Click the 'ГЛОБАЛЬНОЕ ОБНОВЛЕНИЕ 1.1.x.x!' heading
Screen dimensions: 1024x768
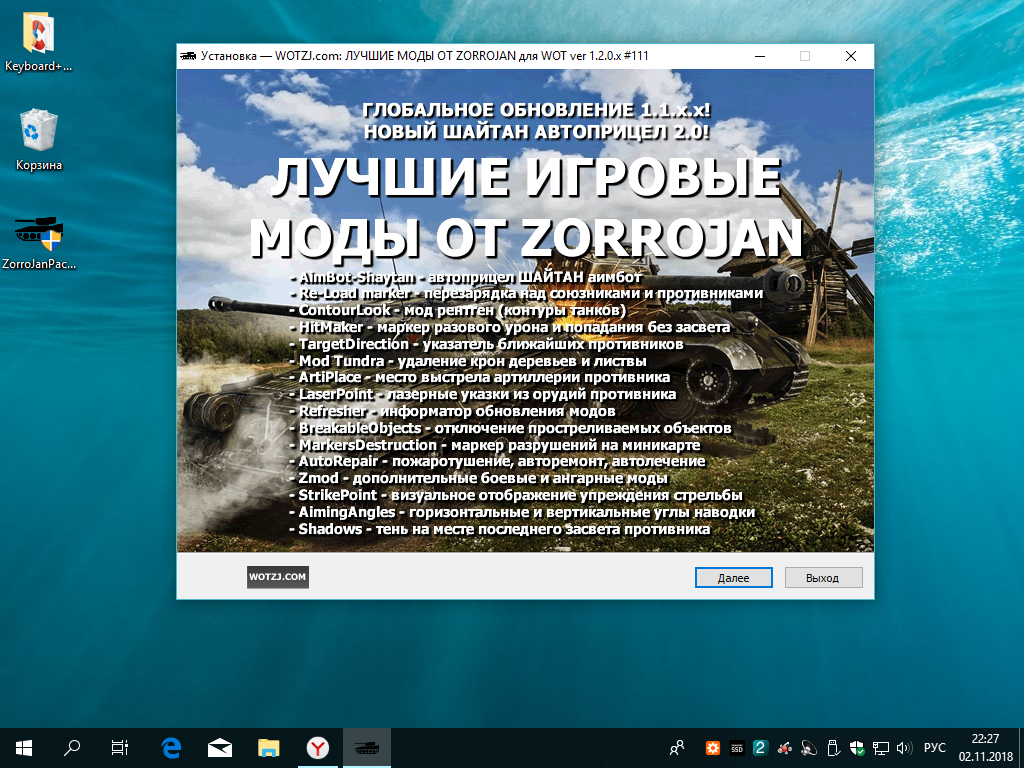point(536,110)
